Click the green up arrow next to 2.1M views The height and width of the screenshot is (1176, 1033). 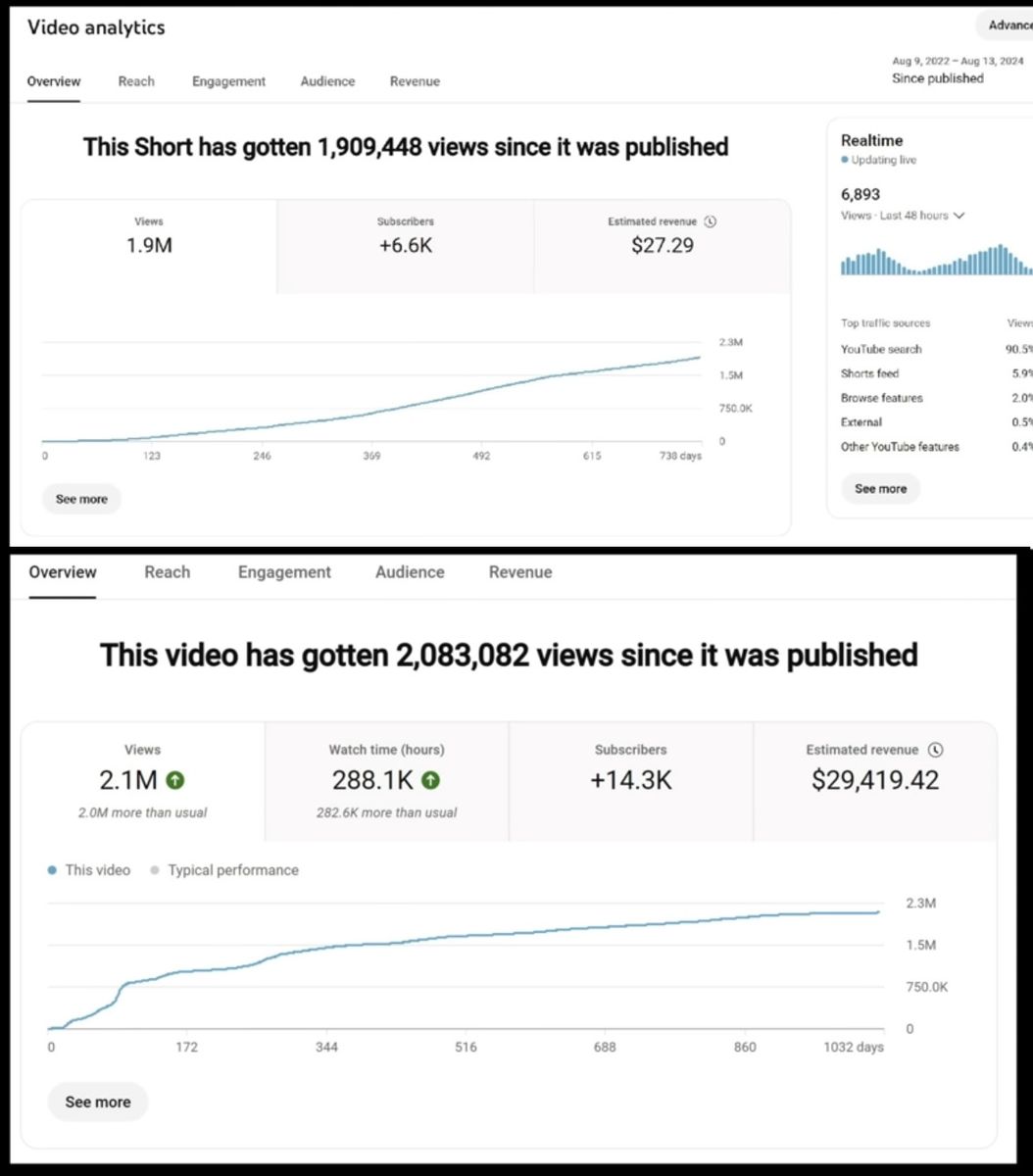point(175,780)
